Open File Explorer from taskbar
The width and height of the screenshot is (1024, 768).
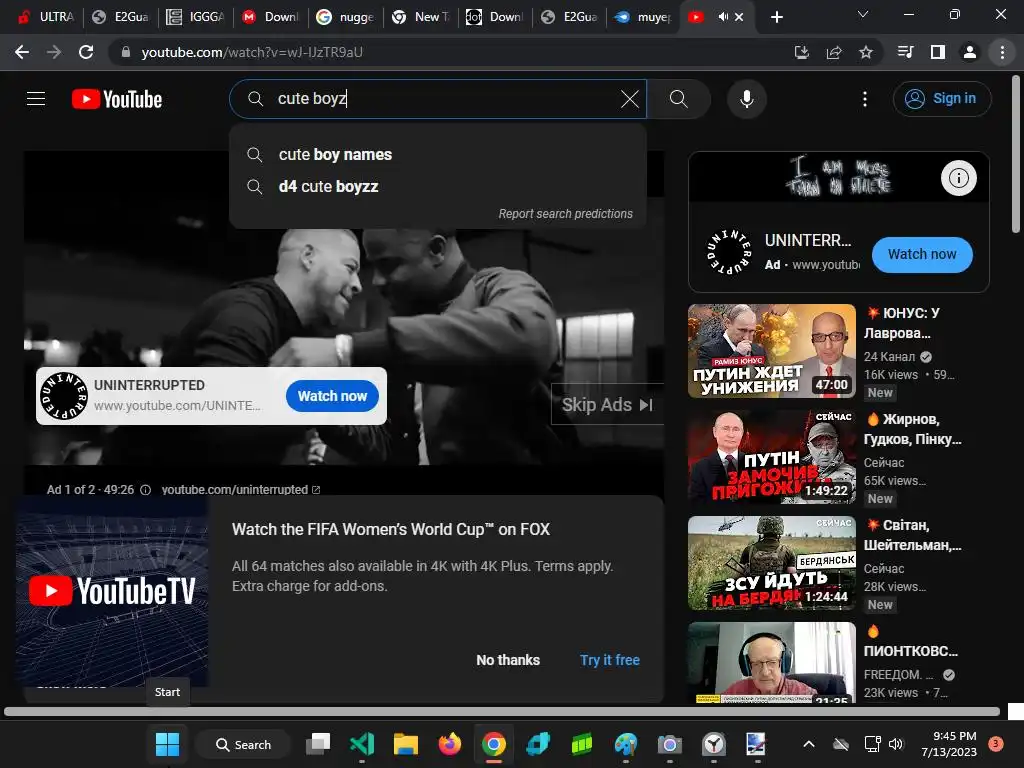tap(406, 744)
